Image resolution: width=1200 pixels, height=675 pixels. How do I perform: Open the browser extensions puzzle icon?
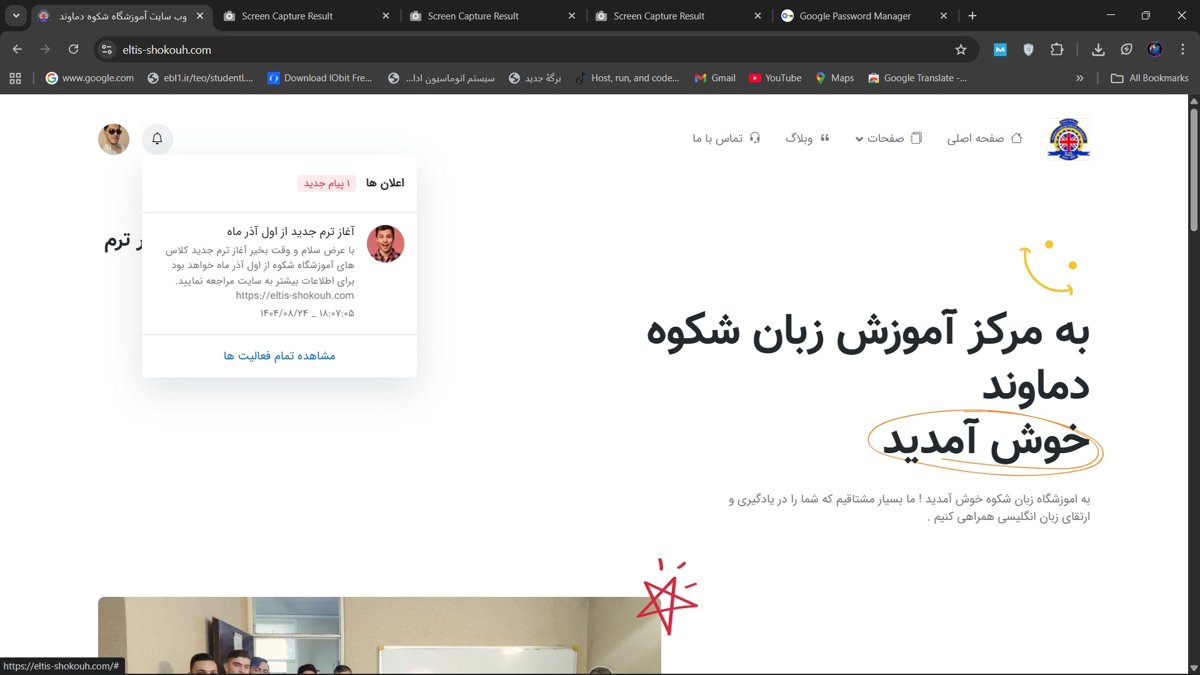(x=1057, y=49)
